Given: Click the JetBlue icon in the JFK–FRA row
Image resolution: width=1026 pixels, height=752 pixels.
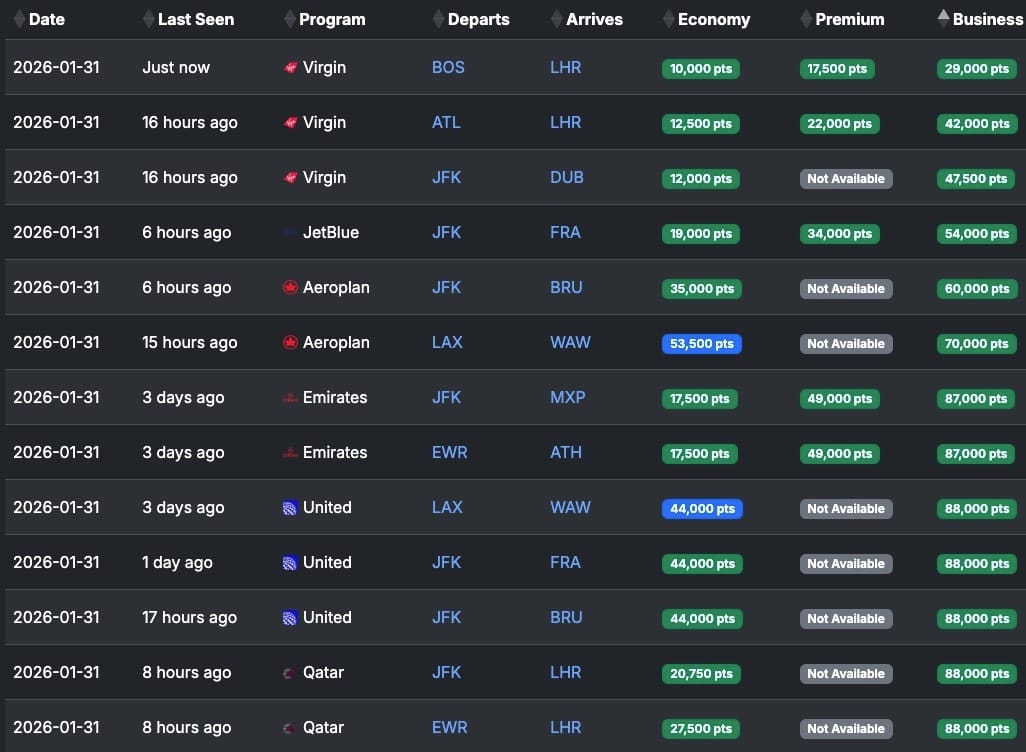Looking at the screenshot, I should (x=291, y=232).
